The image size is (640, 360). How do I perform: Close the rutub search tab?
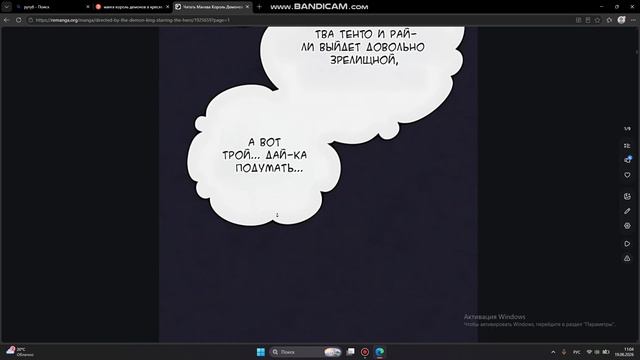coord(88,7)
